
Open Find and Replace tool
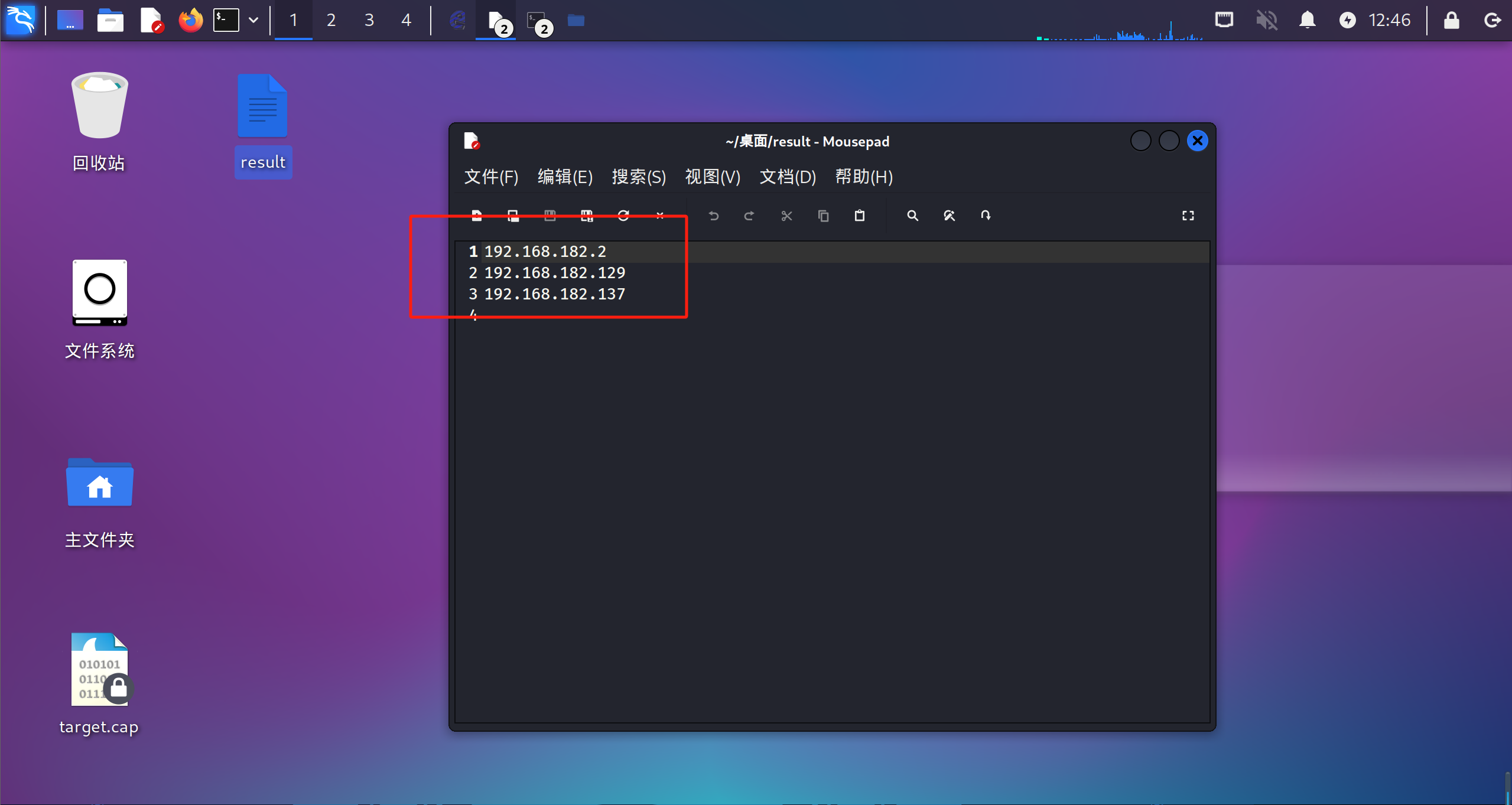949,216
